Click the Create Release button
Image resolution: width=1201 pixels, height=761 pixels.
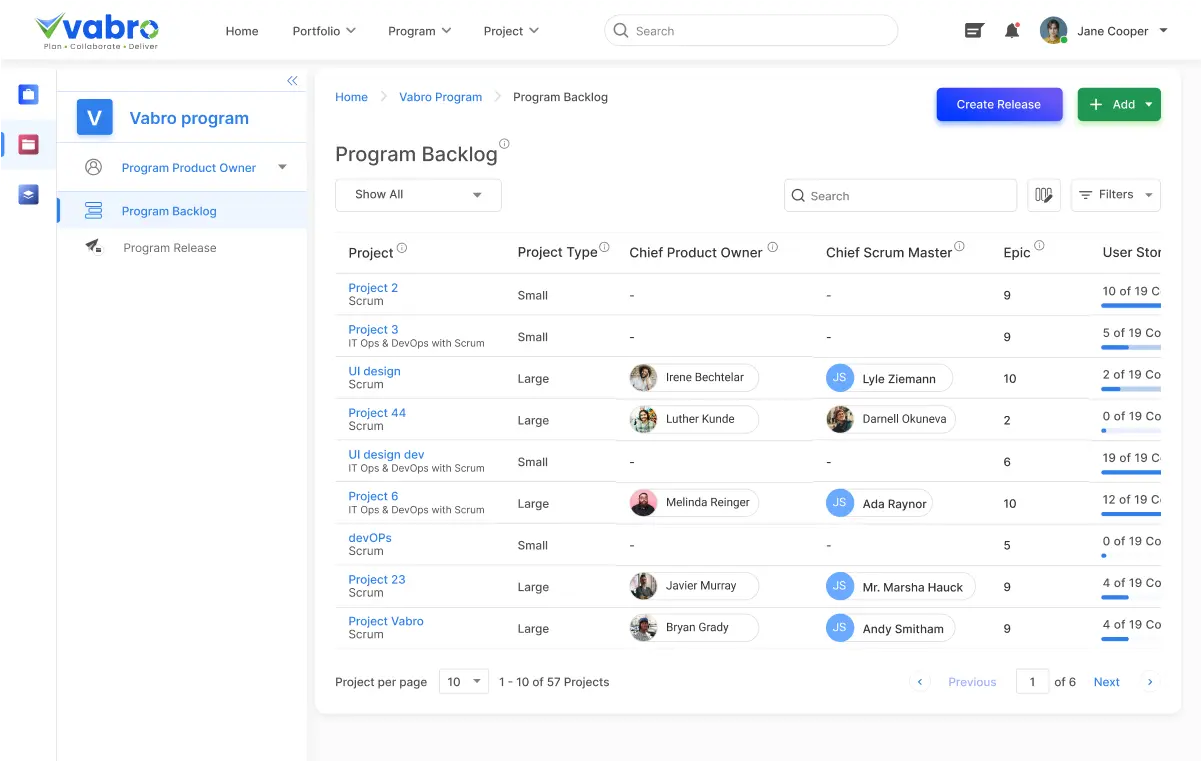tap(998, 104)
